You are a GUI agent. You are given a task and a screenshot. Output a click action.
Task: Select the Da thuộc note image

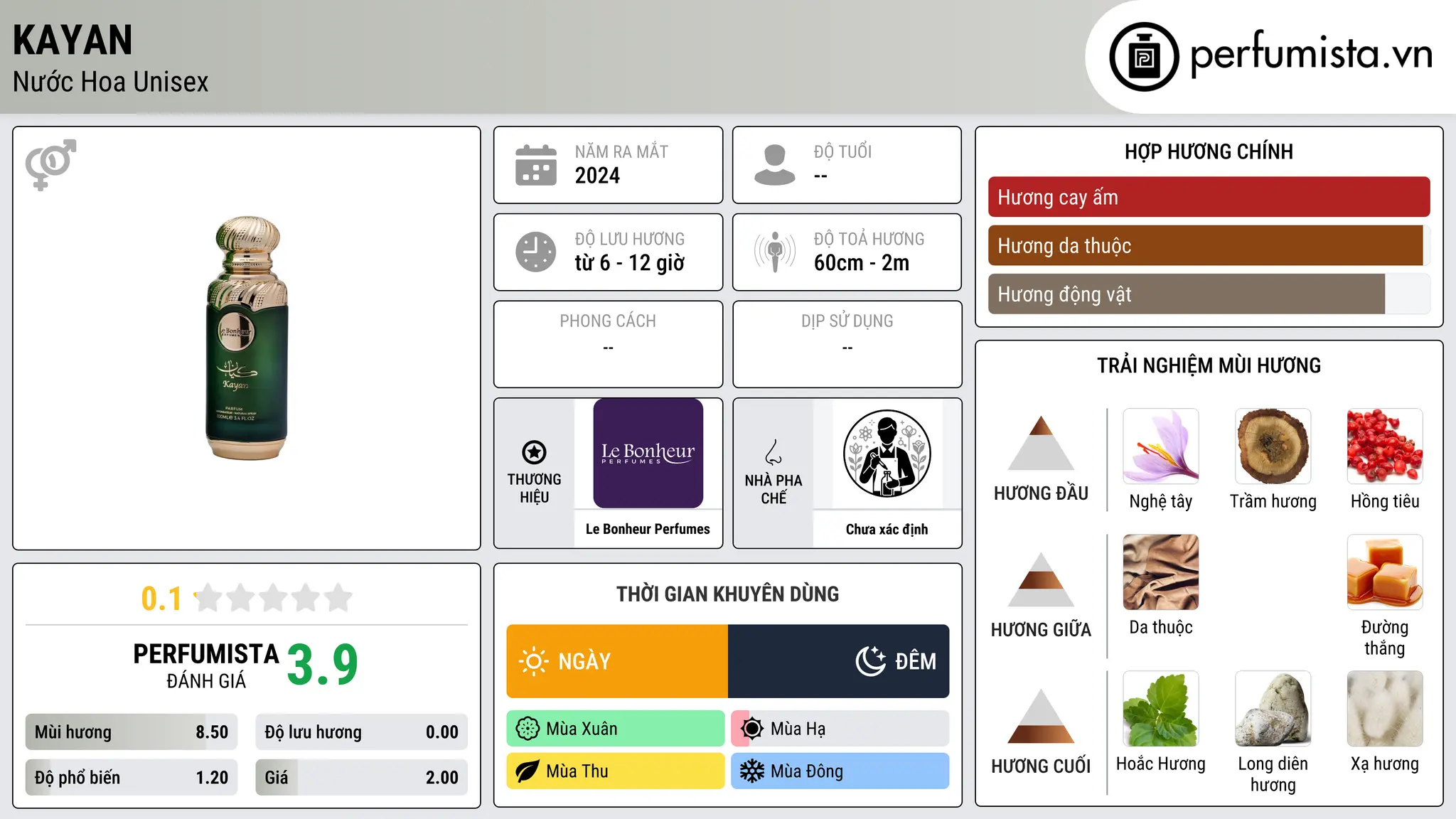(1161, 572)
